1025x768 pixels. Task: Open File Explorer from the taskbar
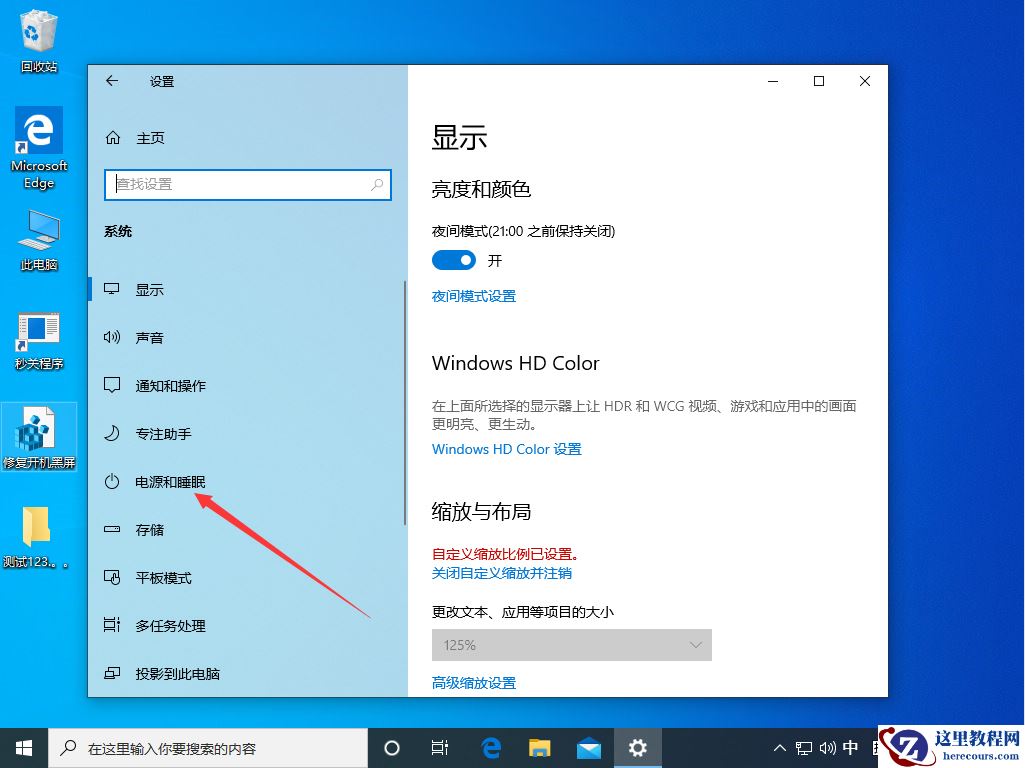[539, 747]
